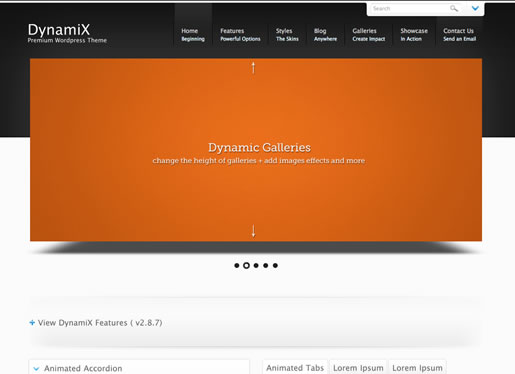Go to Styles The Skins menu
Screen dimensions: 515x374
pos(287,35)
